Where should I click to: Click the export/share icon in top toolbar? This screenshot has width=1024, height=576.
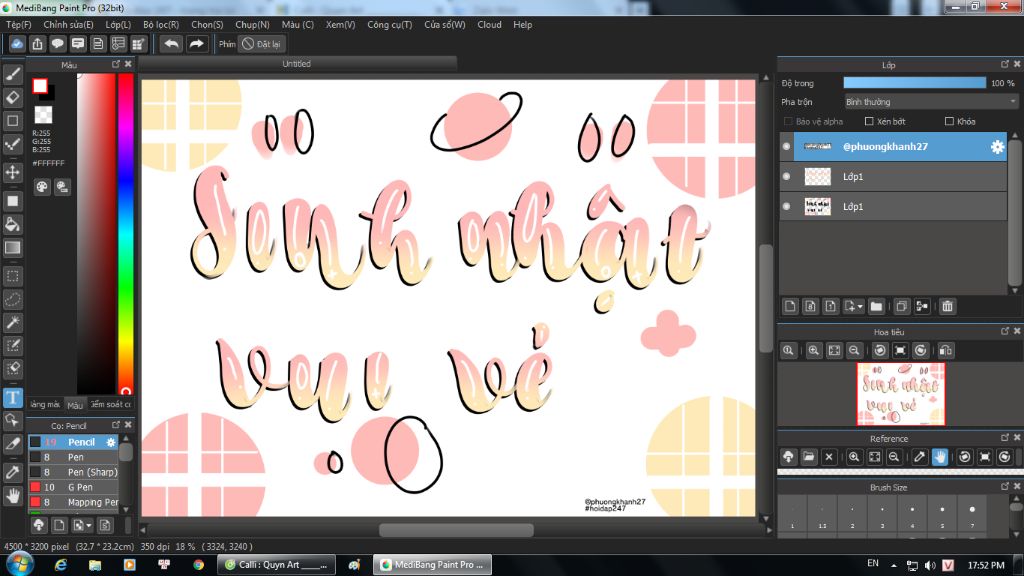[x=37, y=44]
